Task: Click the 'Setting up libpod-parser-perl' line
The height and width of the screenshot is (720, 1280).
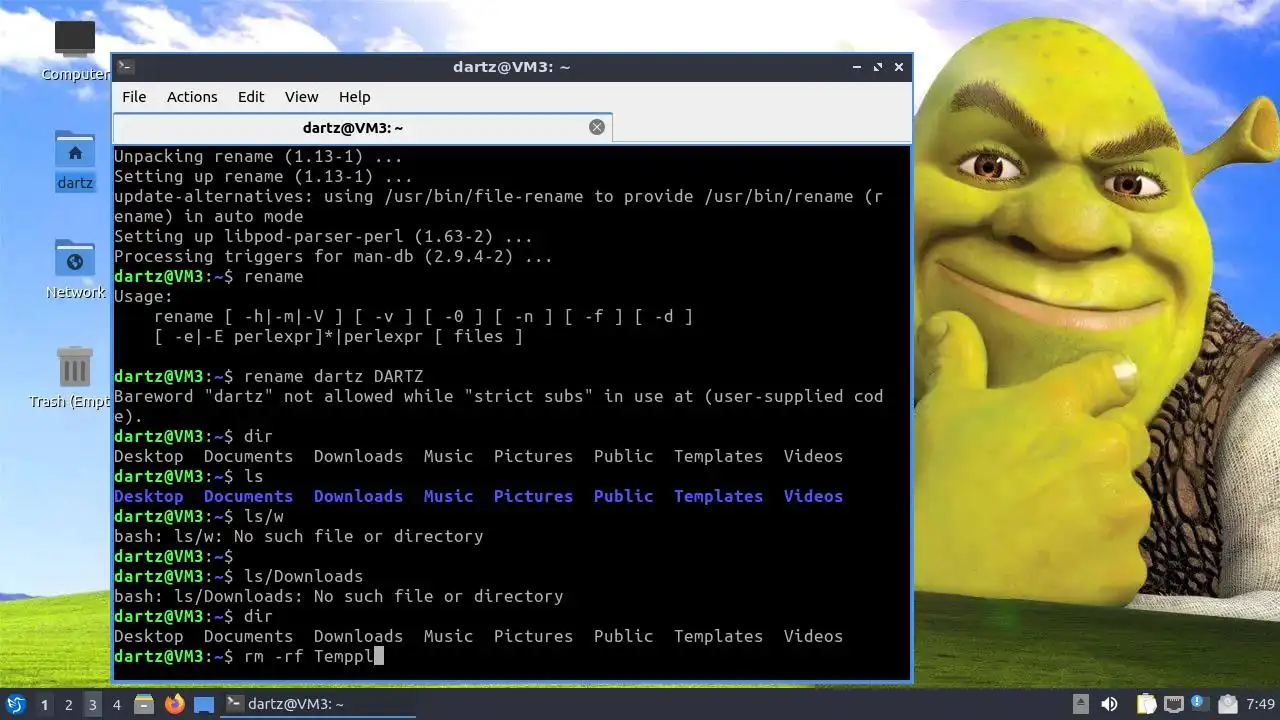Action: (x=323, y=236)
